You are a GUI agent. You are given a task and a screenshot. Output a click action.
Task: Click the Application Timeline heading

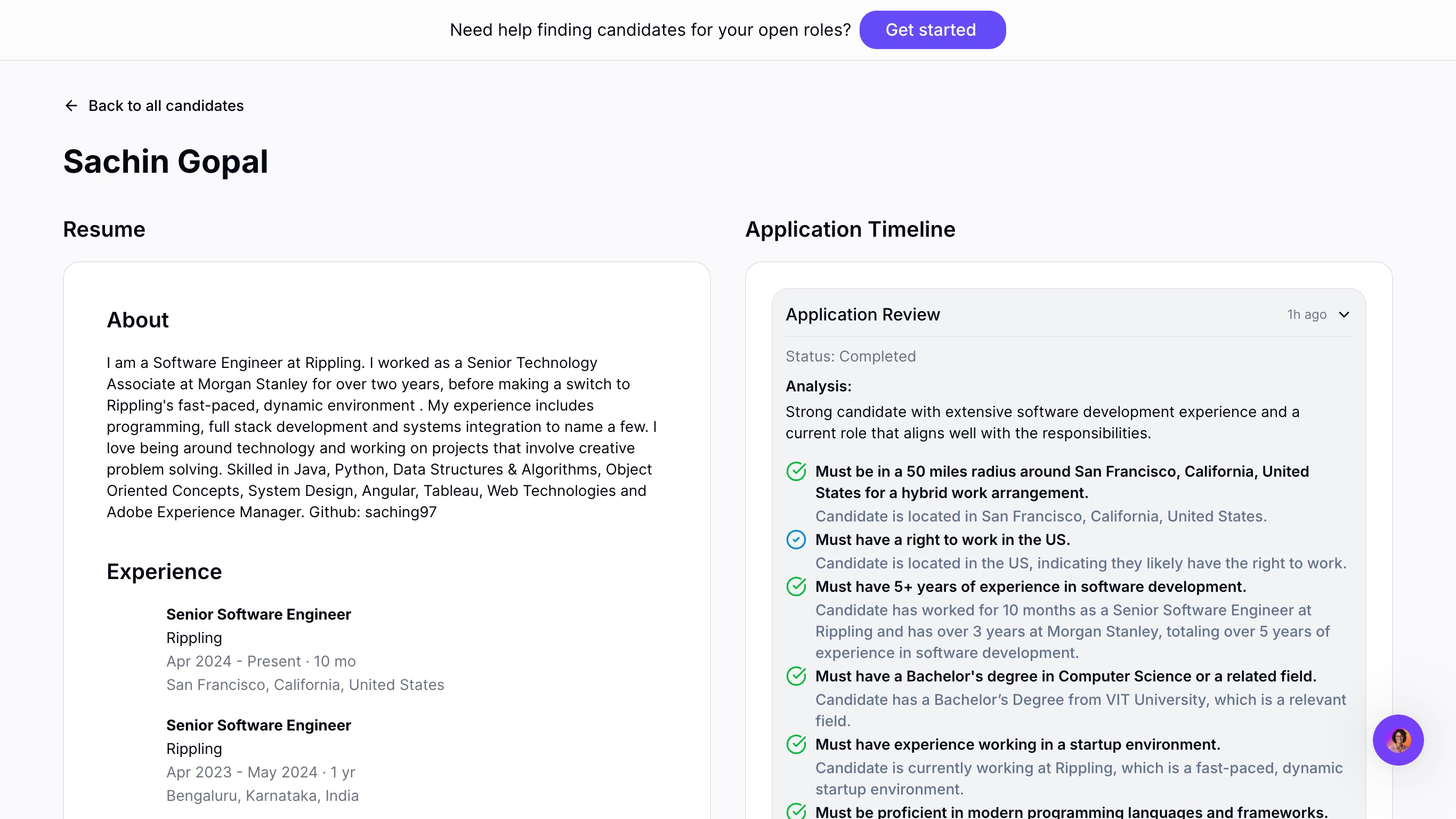coord(850,229)
